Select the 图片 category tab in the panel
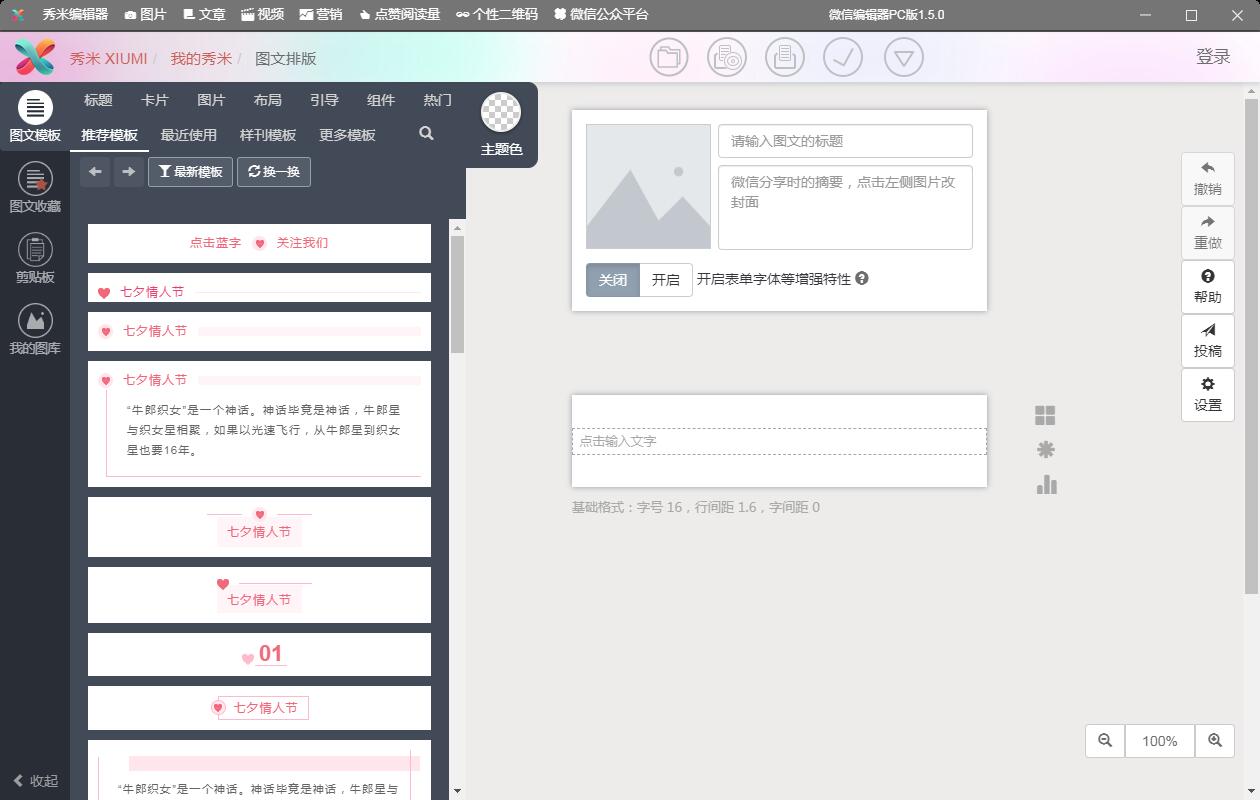This screenshot has width=1260, height=800. coord(211,100)
